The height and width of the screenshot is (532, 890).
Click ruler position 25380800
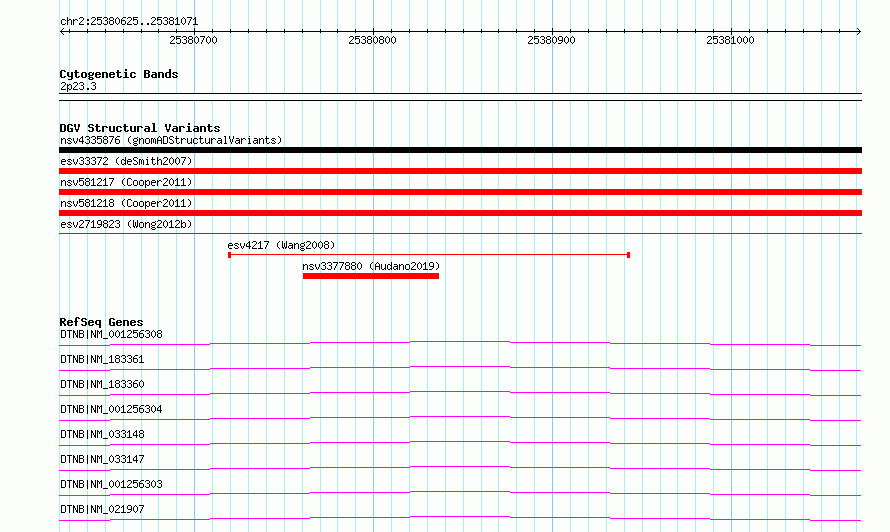pos(372,40)
